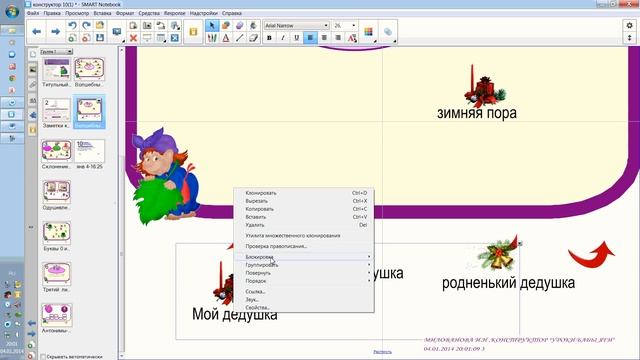640x360 pixels.
Task: Click the toolbar settings gear icon
Action: tap(629, 25)
